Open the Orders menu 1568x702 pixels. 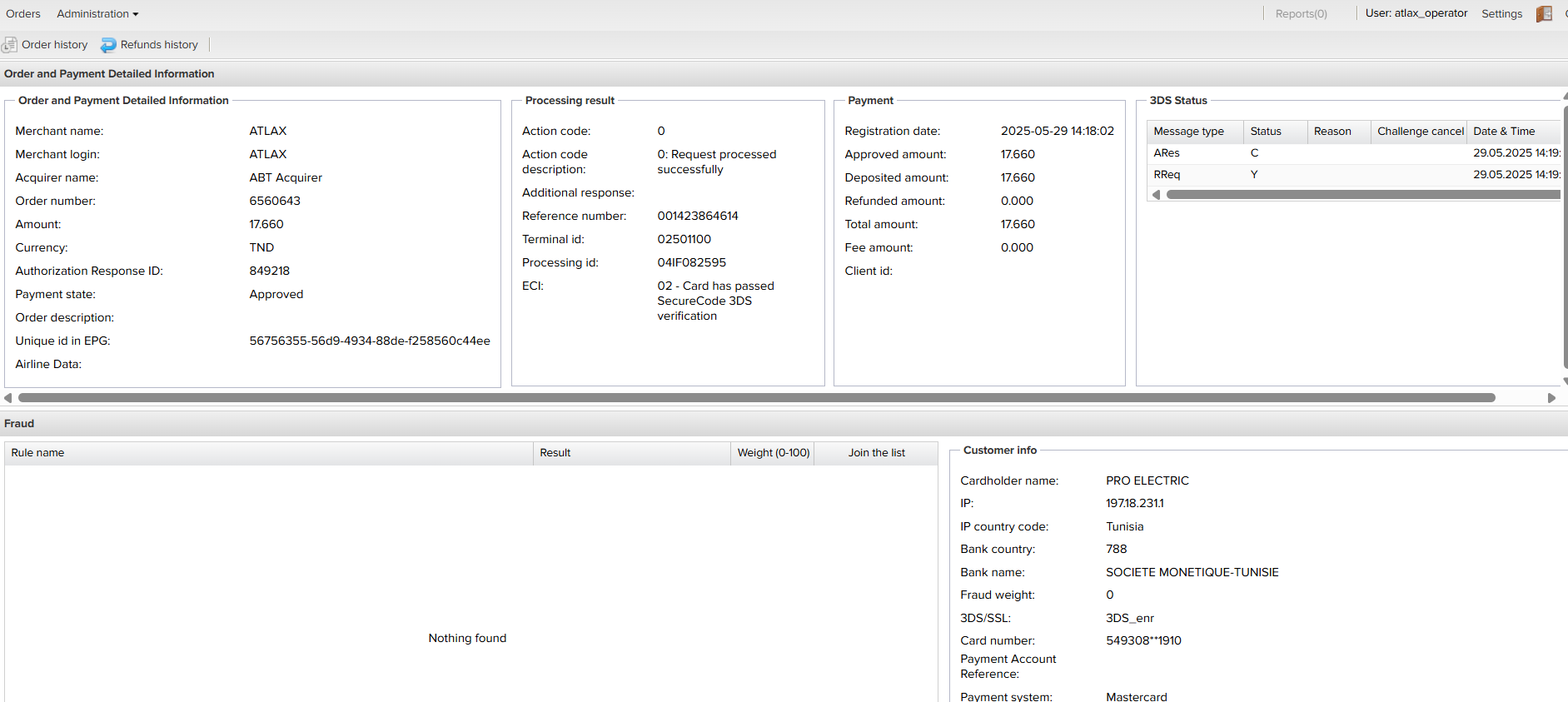[x=23, y=14]
